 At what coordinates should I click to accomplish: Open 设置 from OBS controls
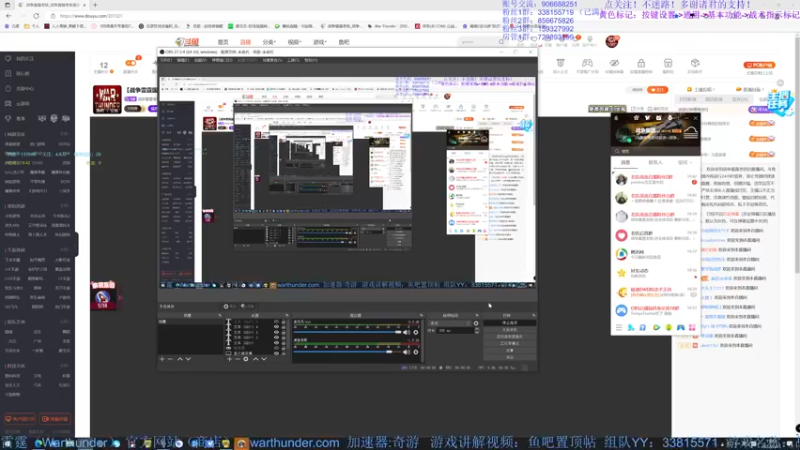pyautogui.click(x=509, y=351)
